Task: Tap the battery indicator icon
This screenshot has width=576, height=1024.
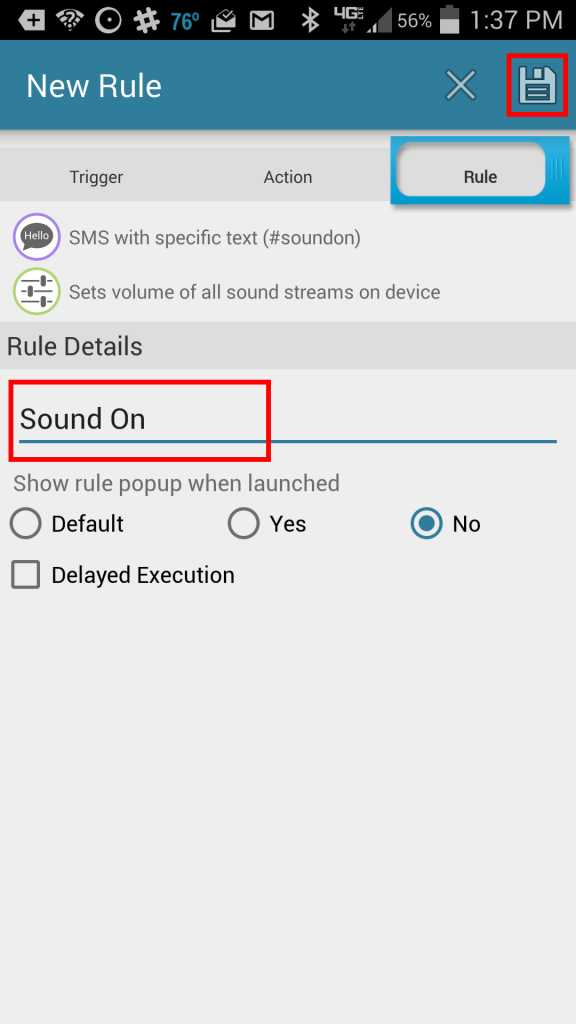Action: (449, 20)
